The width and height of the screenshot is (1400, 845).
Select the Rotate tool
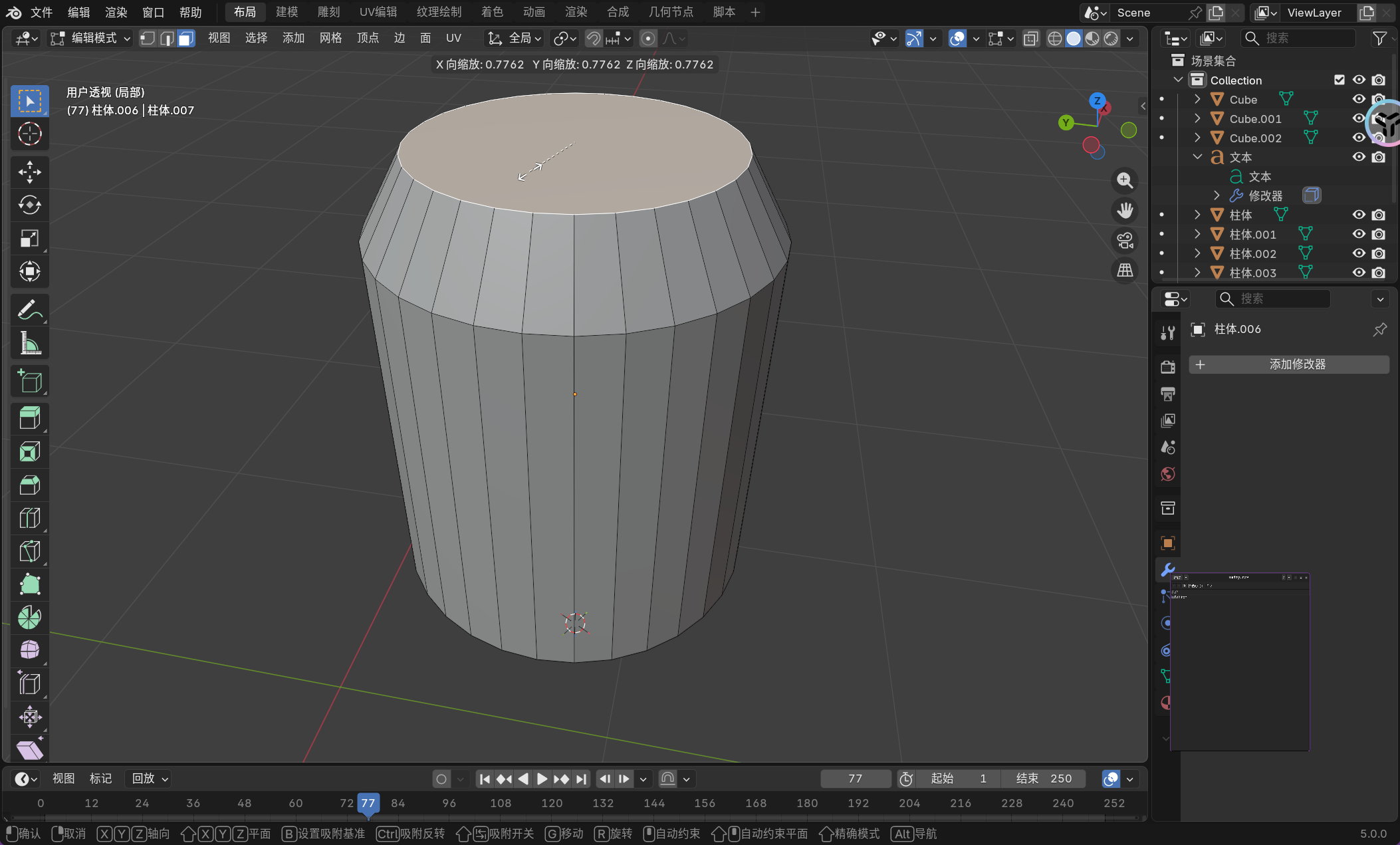click(x=29, y=205)
